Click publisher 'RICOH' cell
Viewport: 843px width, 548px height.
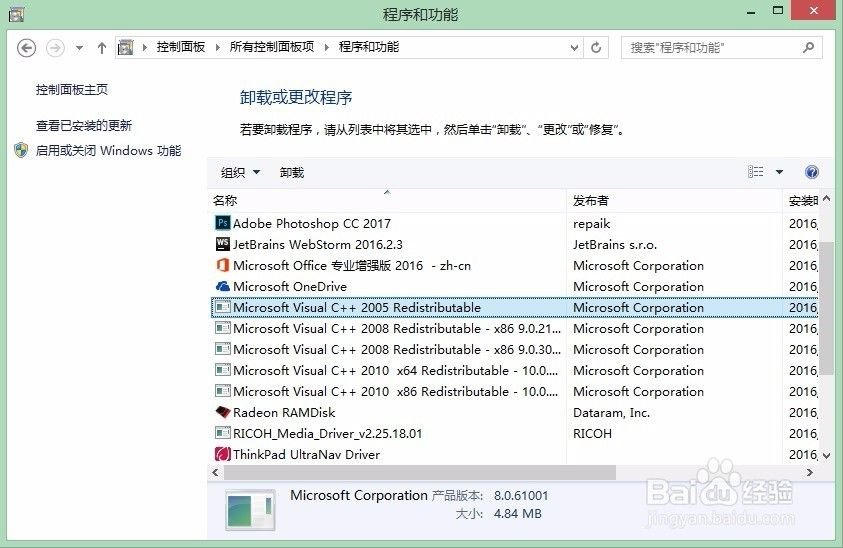coord(592,433)
